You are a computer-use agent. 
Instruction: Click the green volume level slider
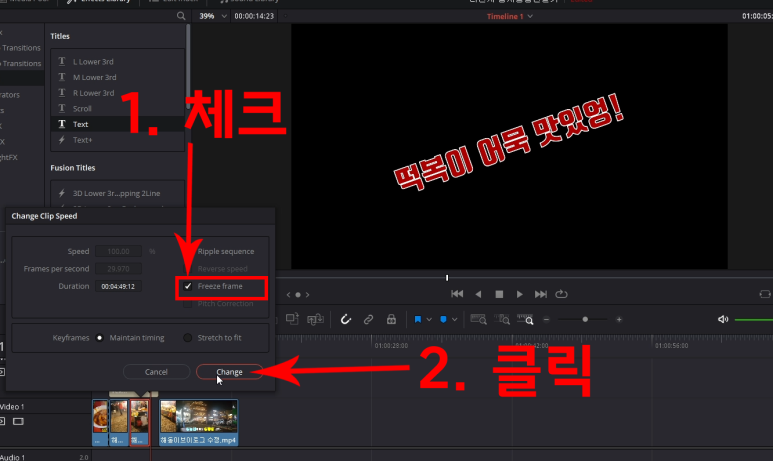click(x=754, y=319)
